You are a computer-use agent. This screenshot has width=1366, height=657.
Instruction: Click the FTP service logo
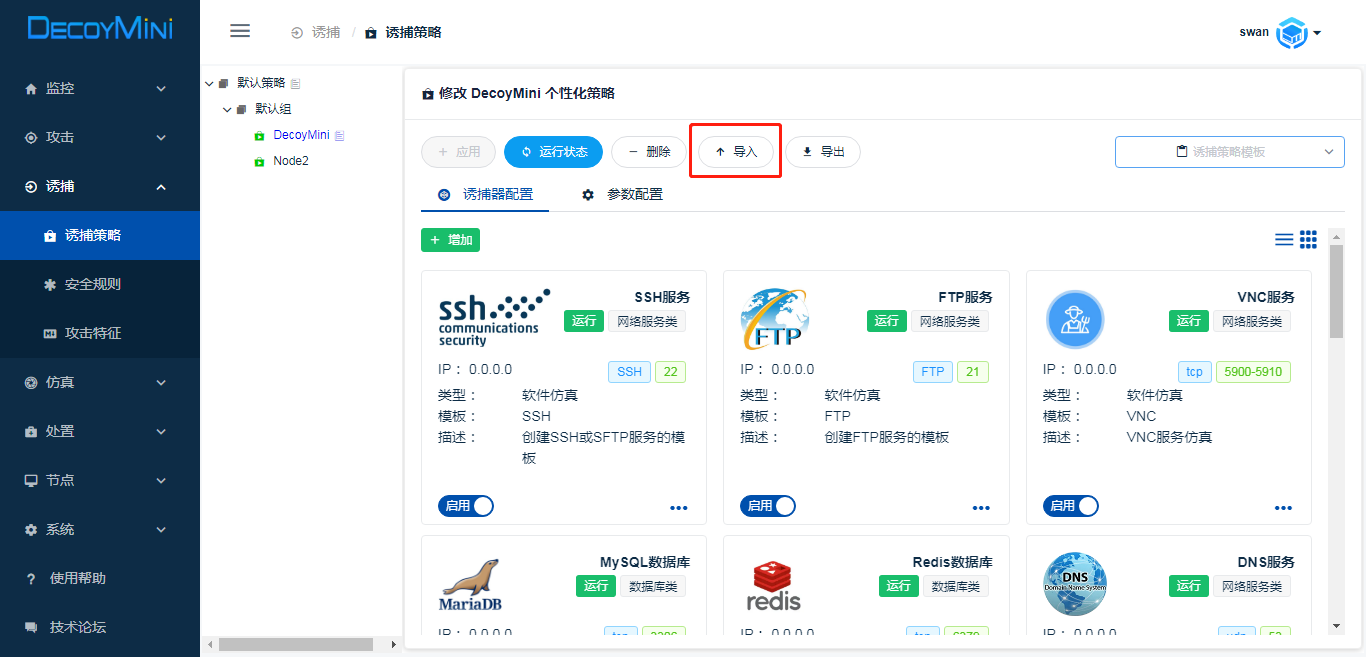pos(775,319)
